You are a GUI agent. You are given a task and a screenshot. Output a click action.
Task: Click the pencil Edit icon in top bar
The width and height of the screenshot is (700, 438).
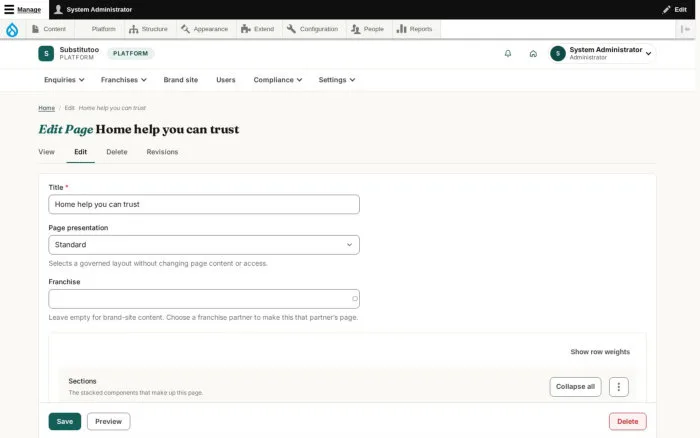click(667, 9)
